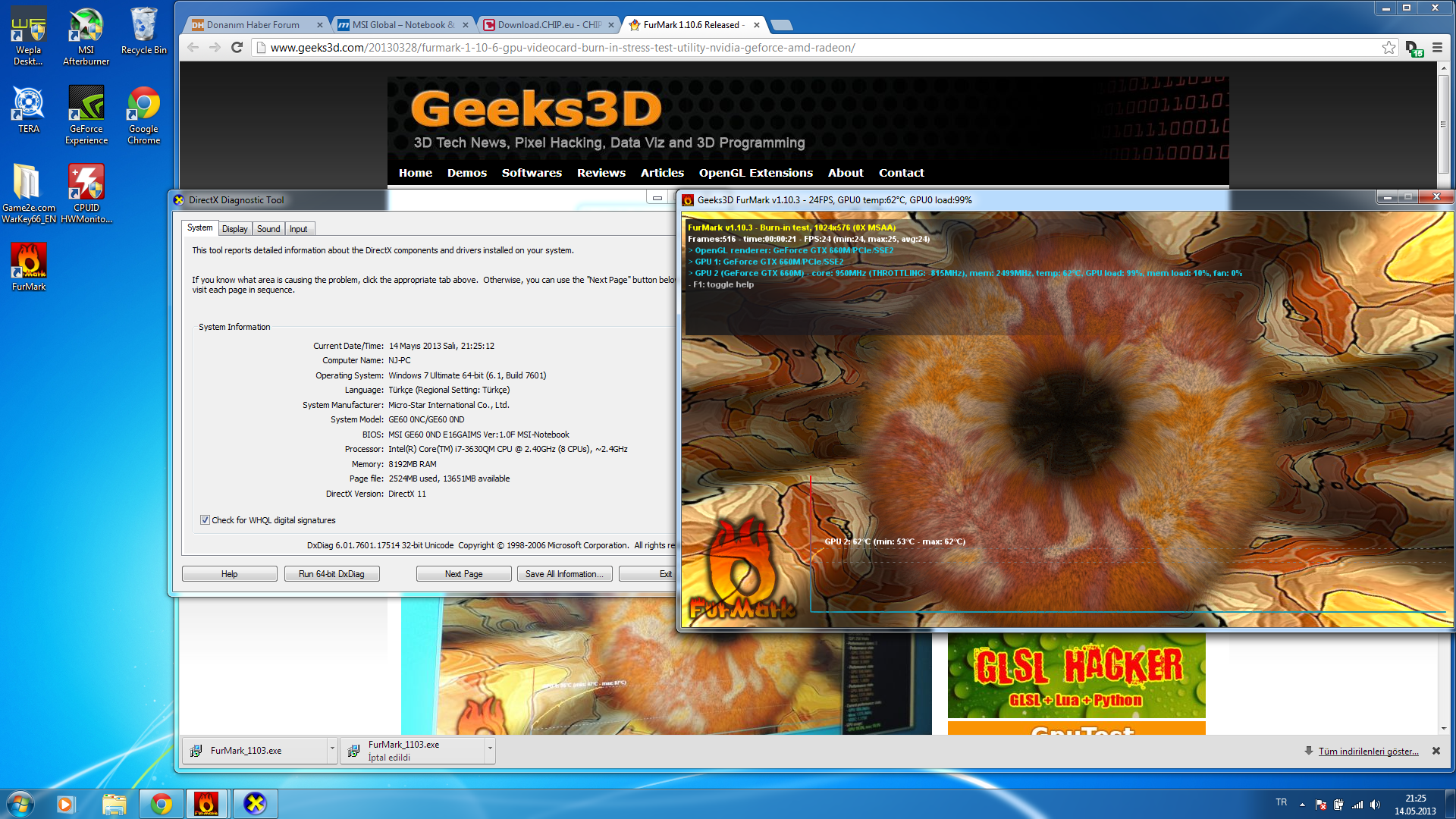Image resolution: width=1456 pixels, height=819 pixels.
Task: Click the Chrome back arrow
Action: pyautogui.click(x=193, y=48)
